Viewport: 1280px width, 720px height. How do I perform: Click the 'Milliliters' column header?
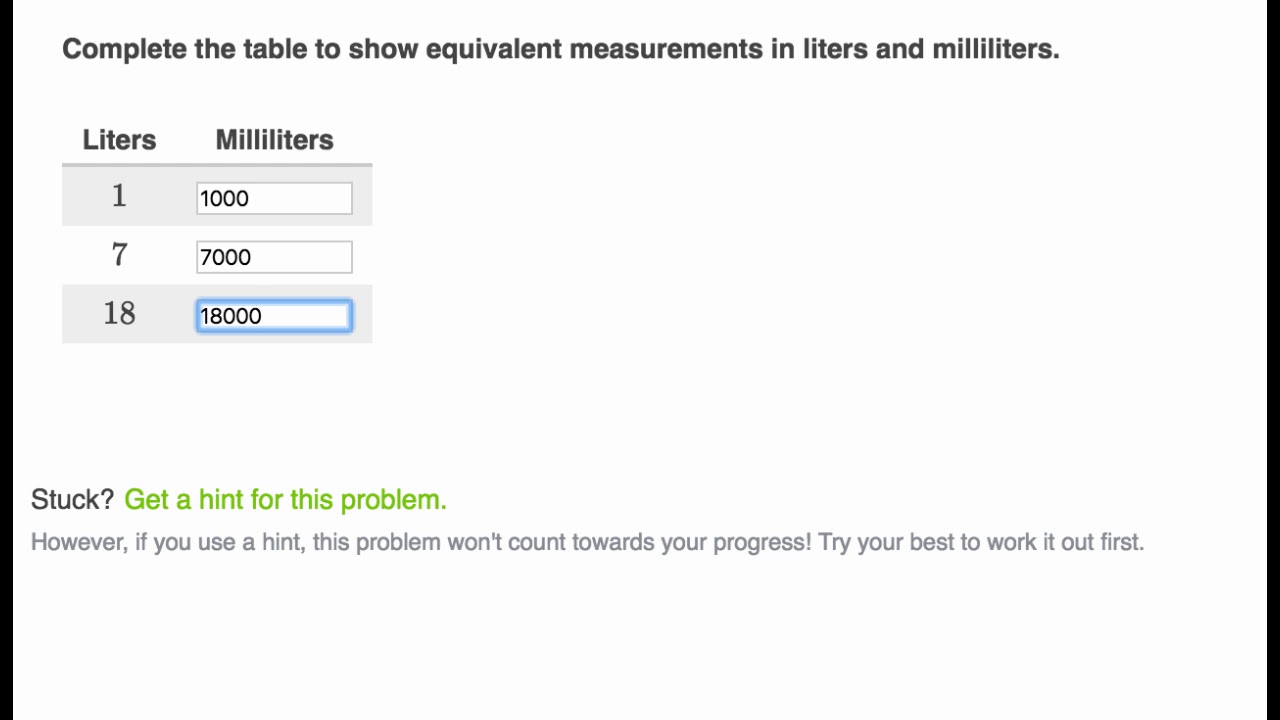coord(274,140)
